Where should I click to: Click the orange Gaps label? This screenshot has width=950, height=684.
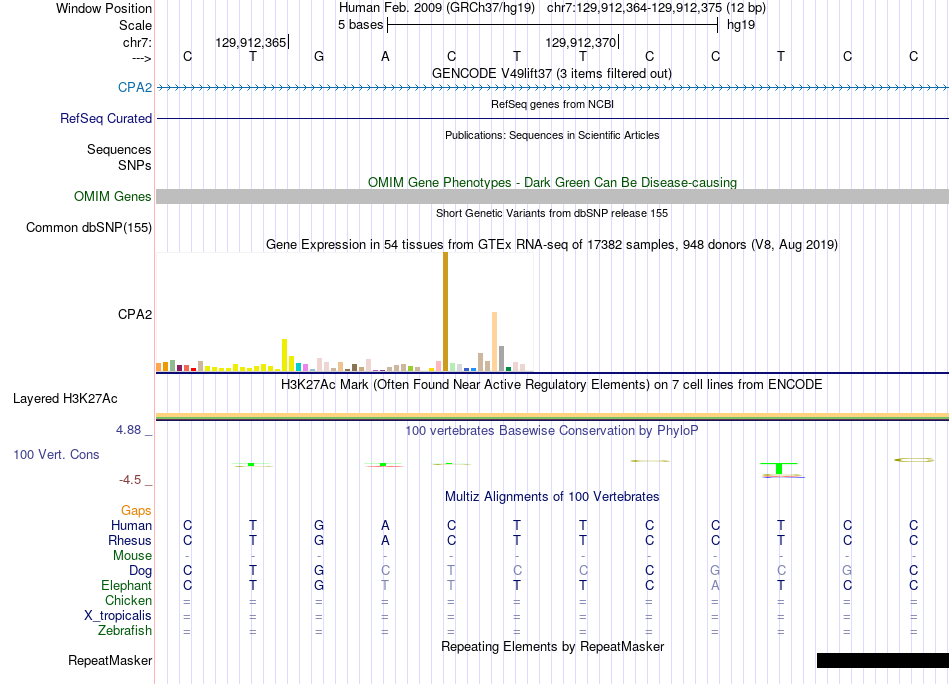[x=136, y=511]
